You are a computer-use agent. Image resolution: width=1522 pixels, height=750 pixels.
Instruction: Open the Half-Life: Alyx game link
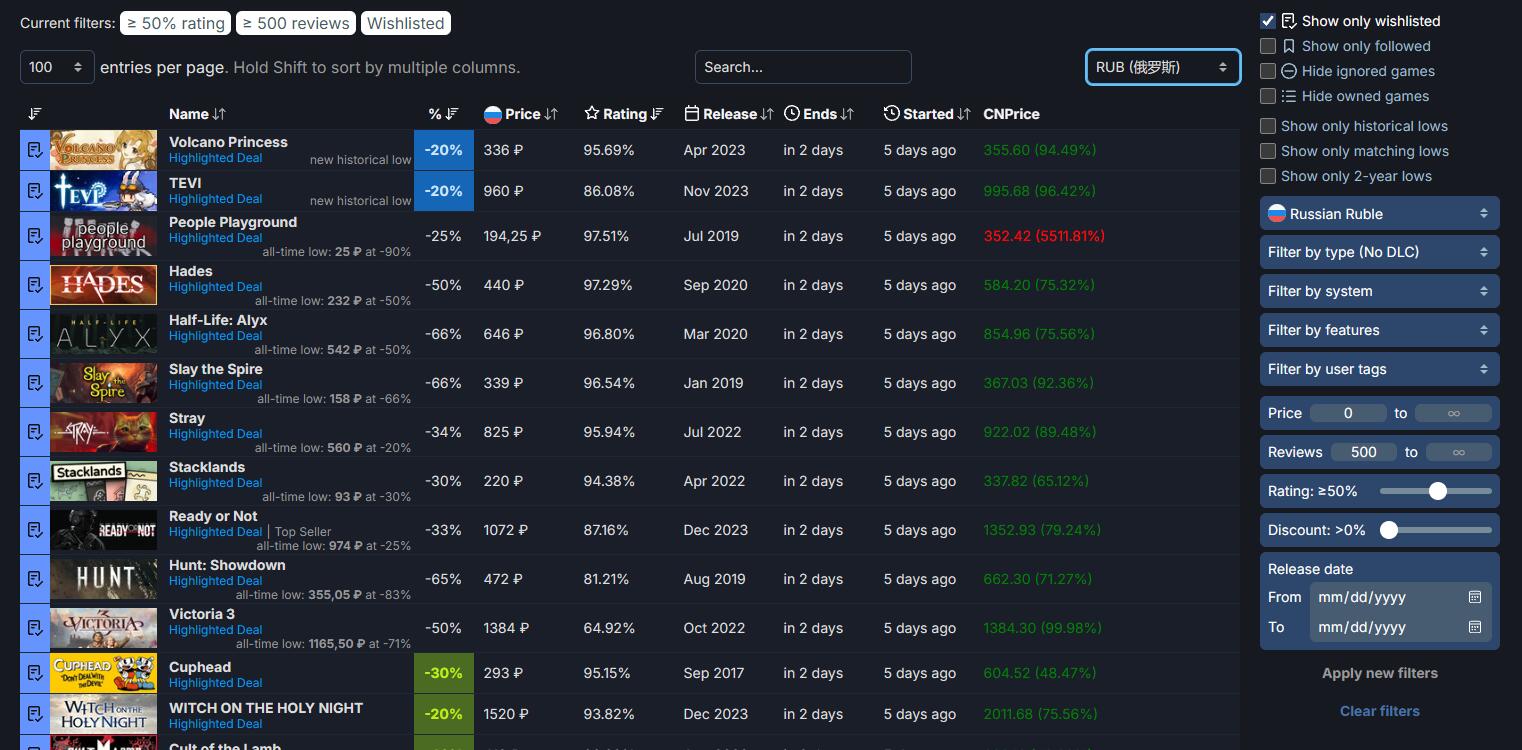[x=218, y=320]
